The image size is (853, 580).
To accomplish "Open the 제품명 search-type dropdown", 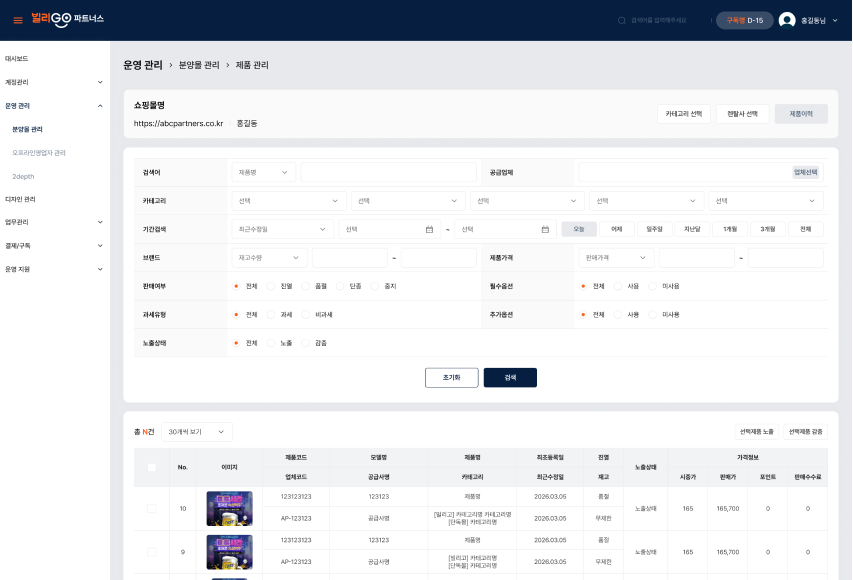I will [x=263, y=172].
